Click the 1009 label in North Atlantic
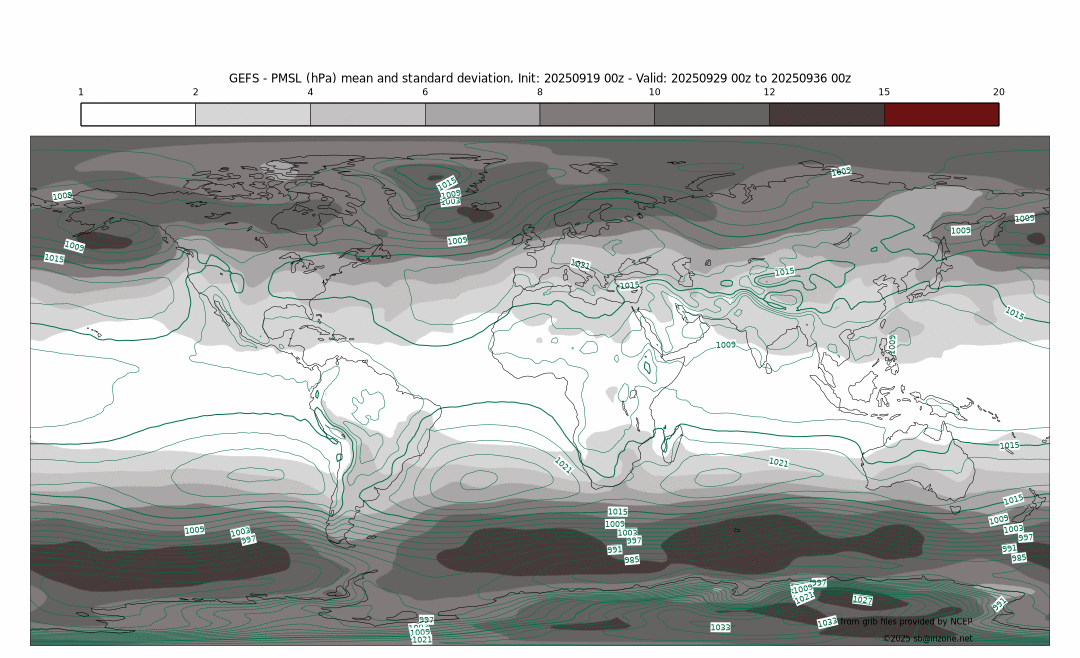This screenshot has height=658, width=1080. [457, 241]
